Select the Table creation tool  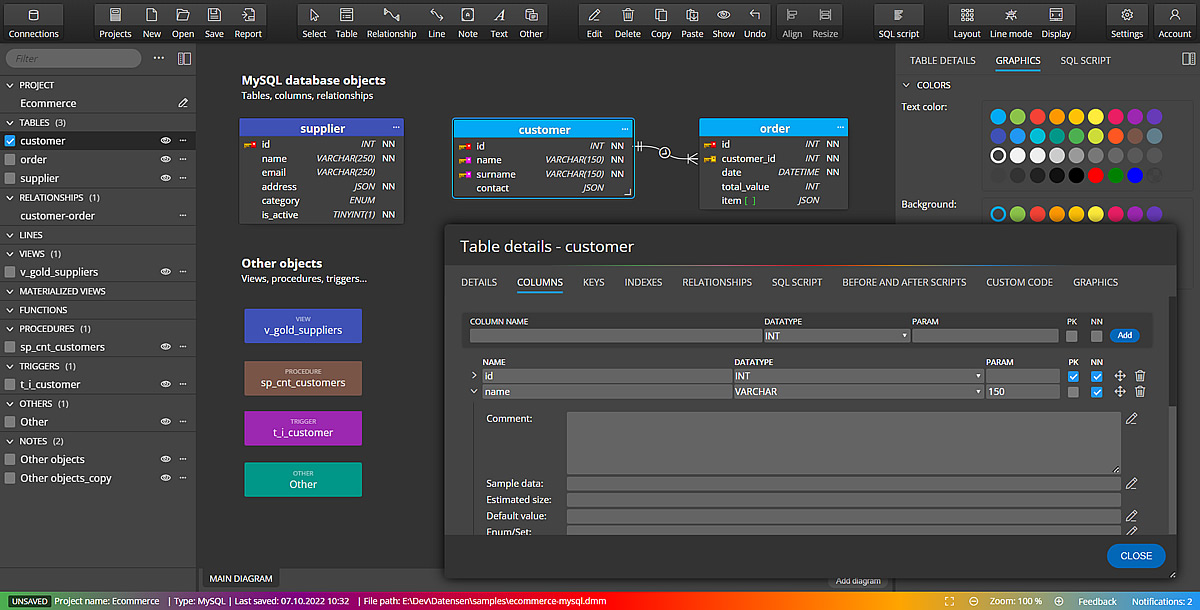point(346,15)
